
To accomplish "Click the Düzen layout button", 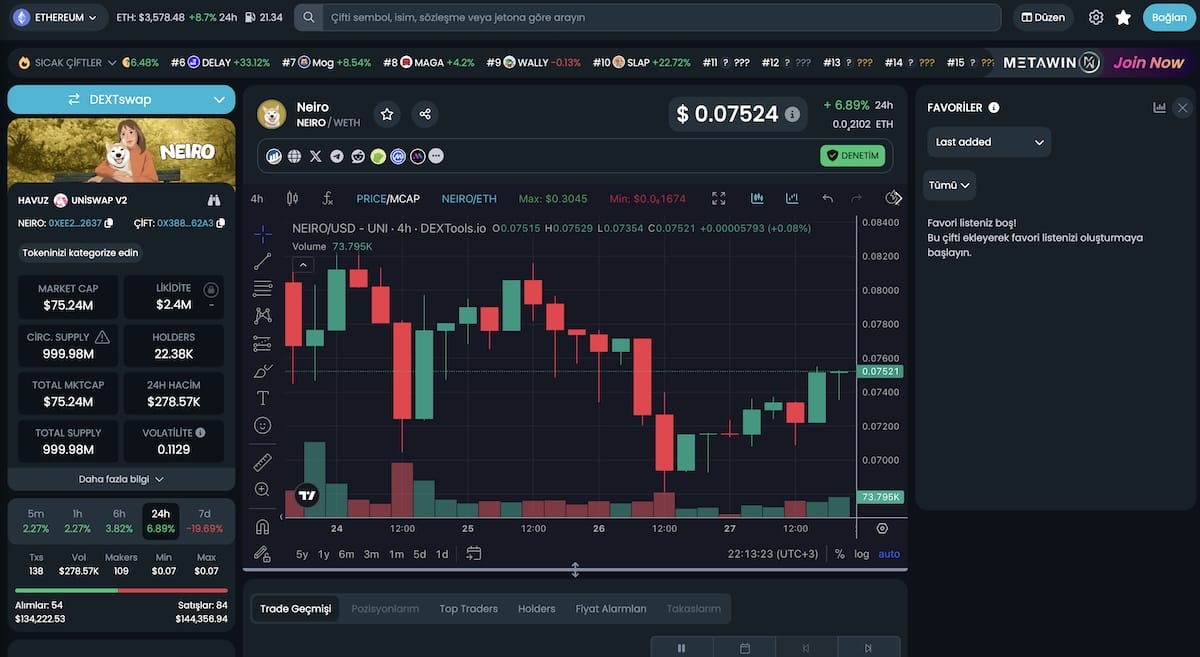I will (x=1043, y=17).
